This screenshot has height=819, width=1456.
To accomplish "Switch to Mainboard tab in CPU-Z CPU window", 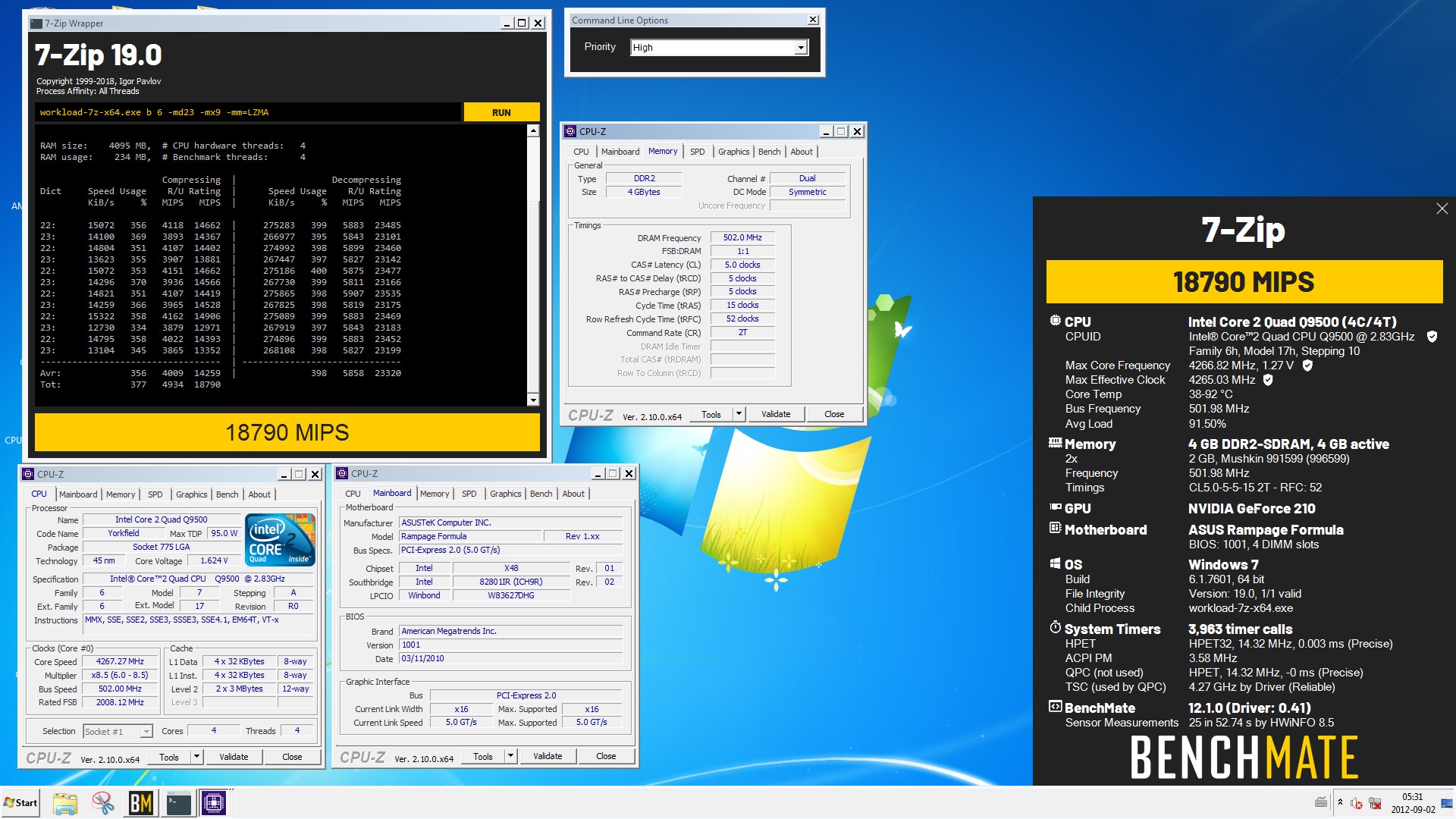I will click(78, 494).
